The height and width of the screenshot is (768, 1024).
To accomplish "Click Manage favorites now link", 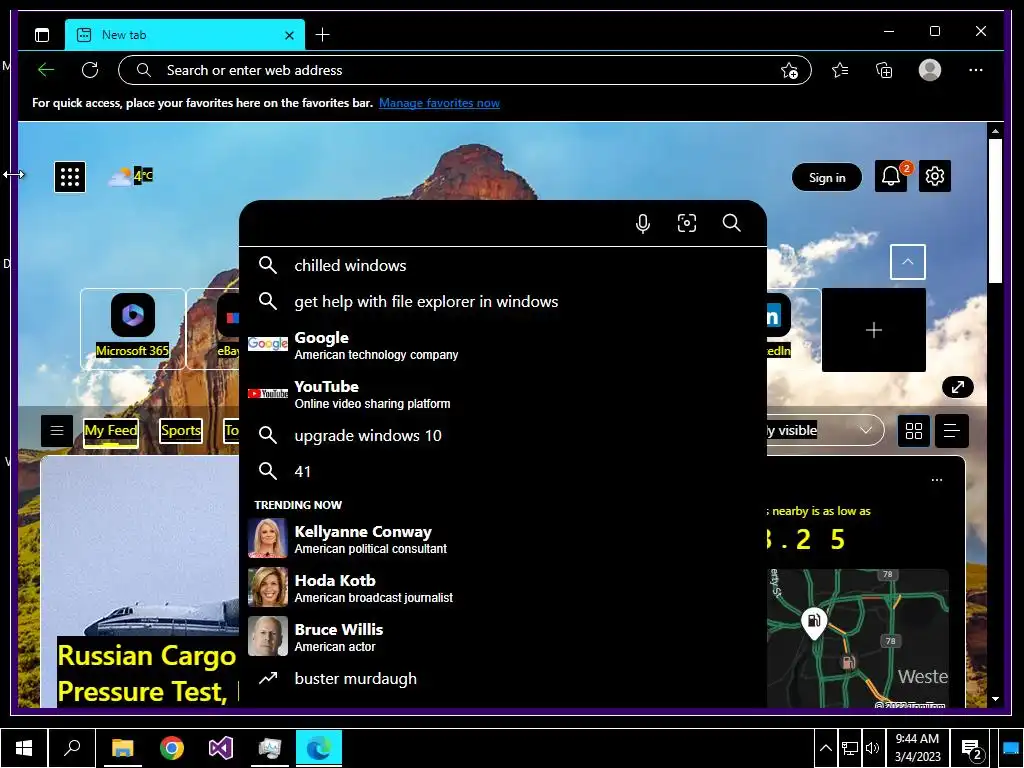I will pyautogui.click(x=439, y=103).
